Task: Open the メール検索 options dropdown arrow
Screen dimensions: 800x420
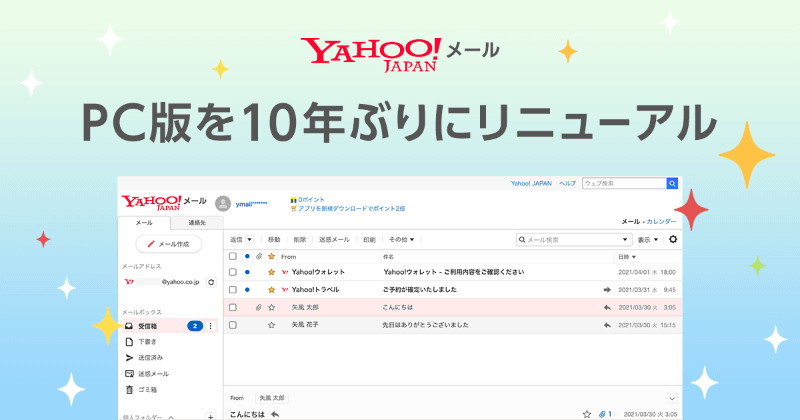Action: (624, 239)
